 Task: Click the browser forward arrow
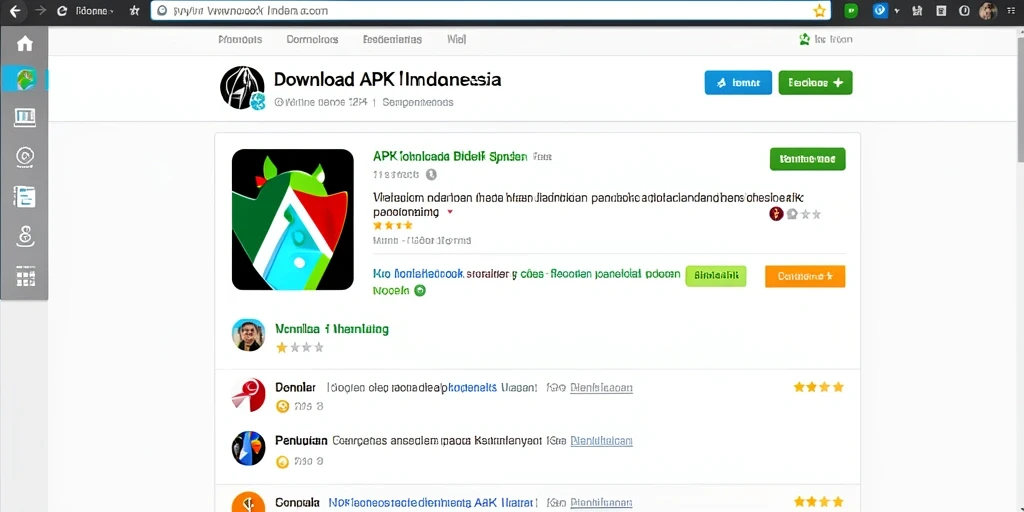point(40,11)
